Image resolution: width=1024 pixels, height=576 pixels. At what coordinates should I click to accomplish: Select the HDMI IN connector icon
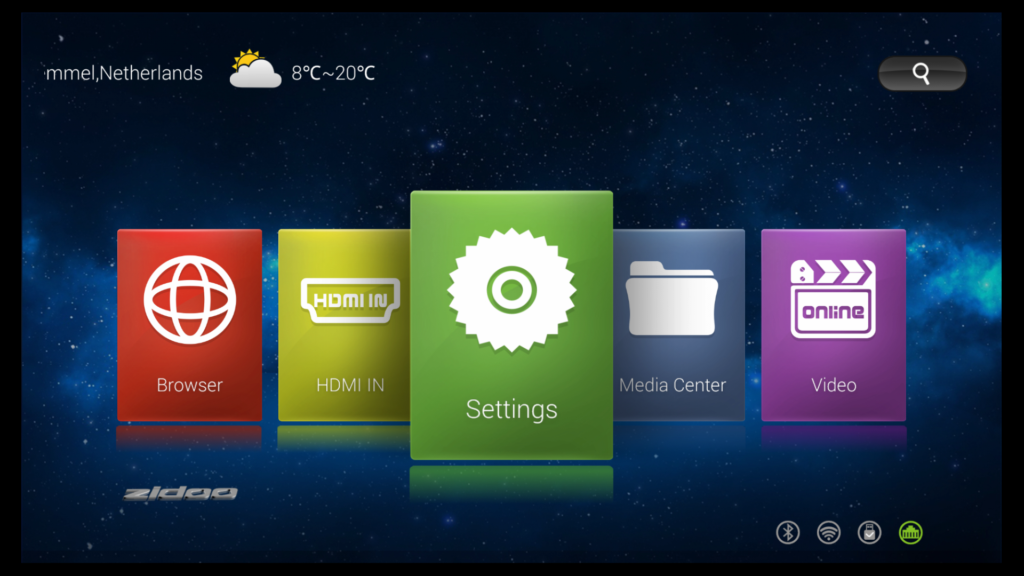pyautogui.click(x=350, y=300)
